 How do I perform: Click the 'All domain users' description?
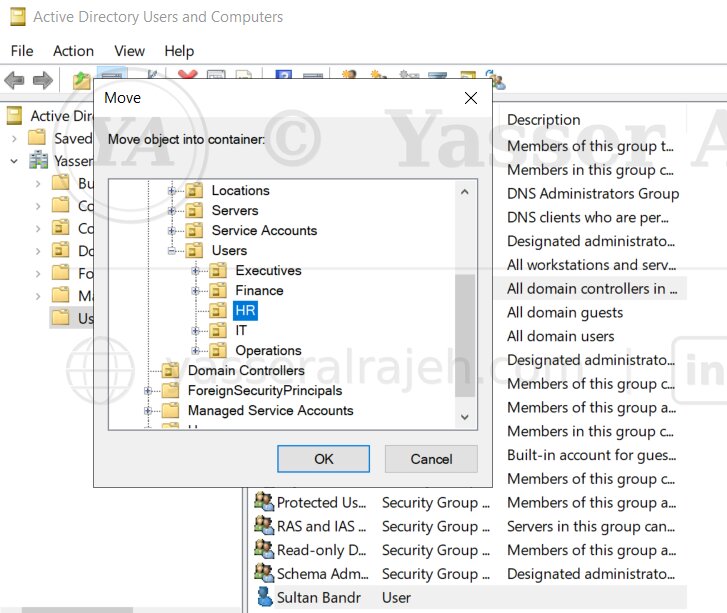coord(560,336)
